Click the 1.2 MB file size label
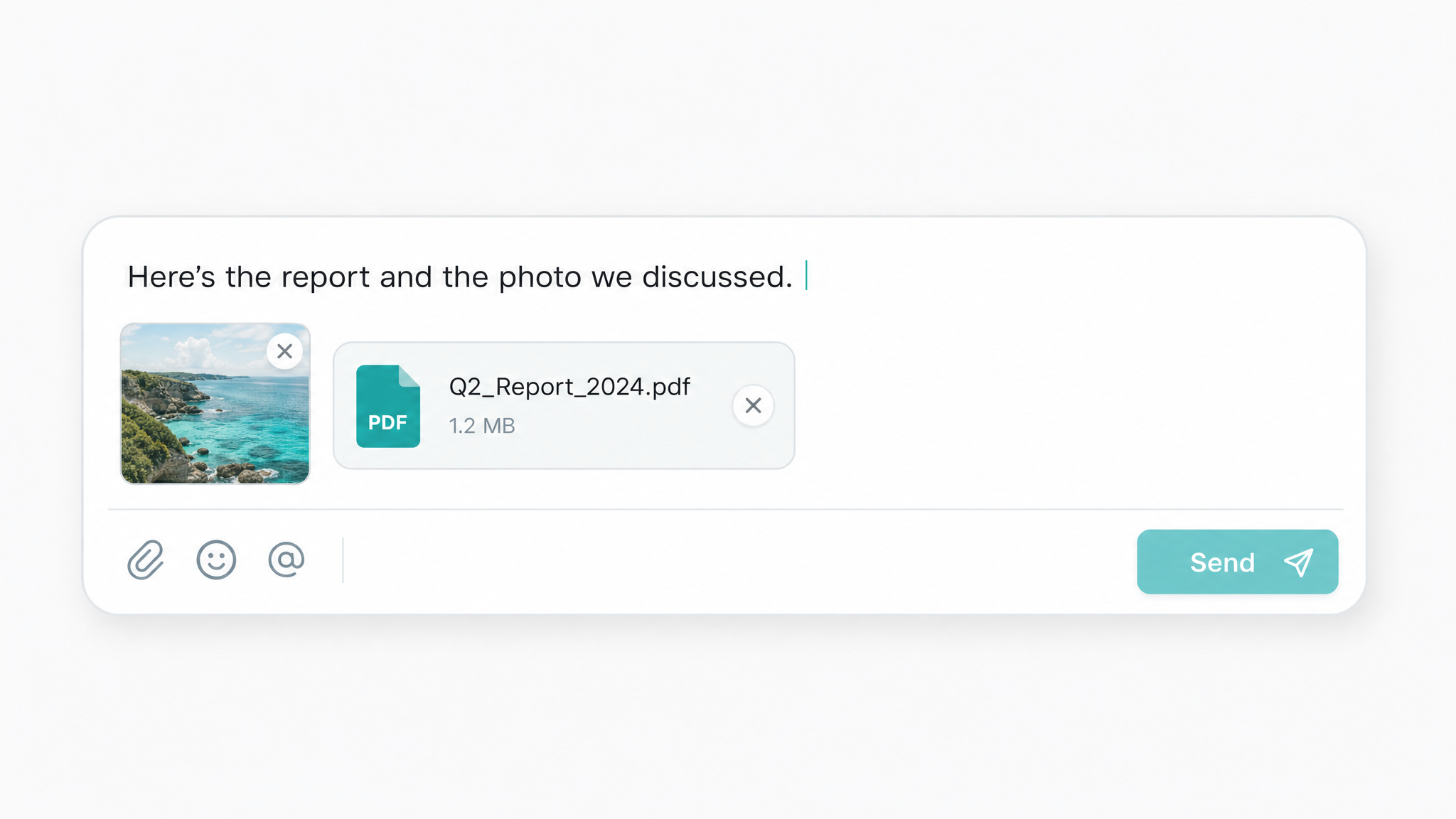Image resolution: width=1456 pixels, height=819 pixels. [482, 426]
